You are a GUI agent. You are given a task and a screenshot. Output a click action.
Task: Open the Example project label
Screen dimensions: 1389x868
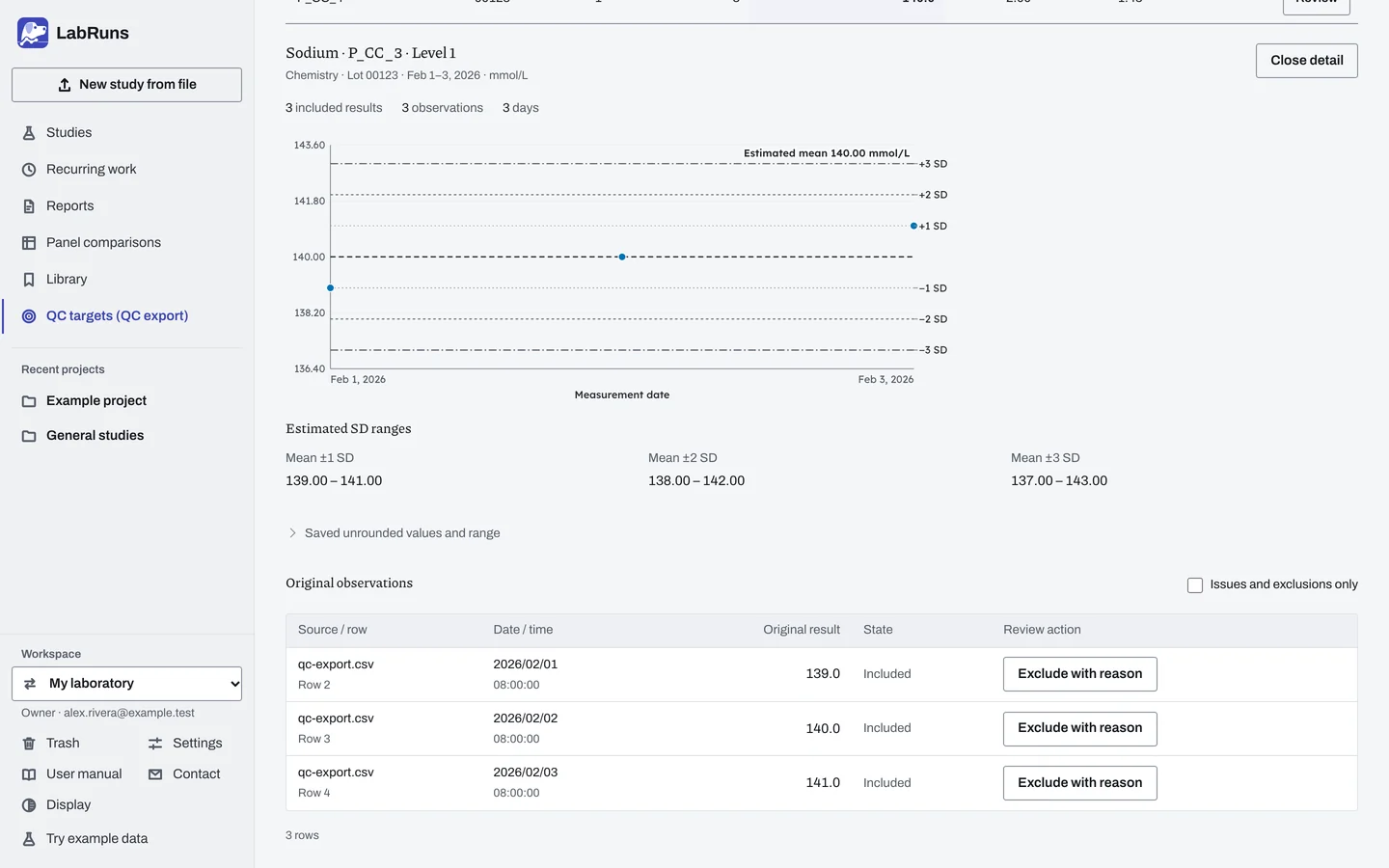[x=96, y=401]
